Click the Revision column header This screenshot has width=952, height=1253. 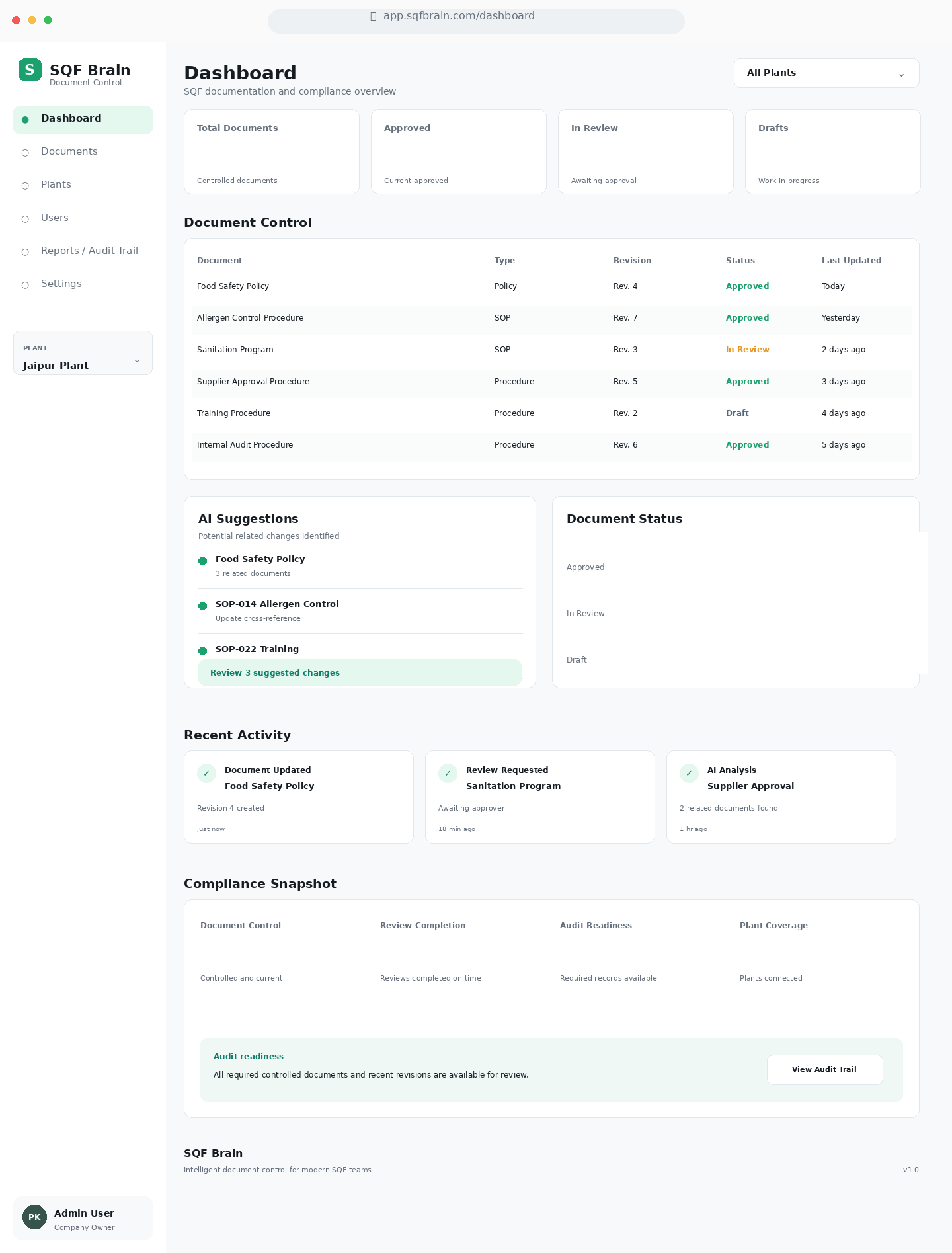[632, 261]
